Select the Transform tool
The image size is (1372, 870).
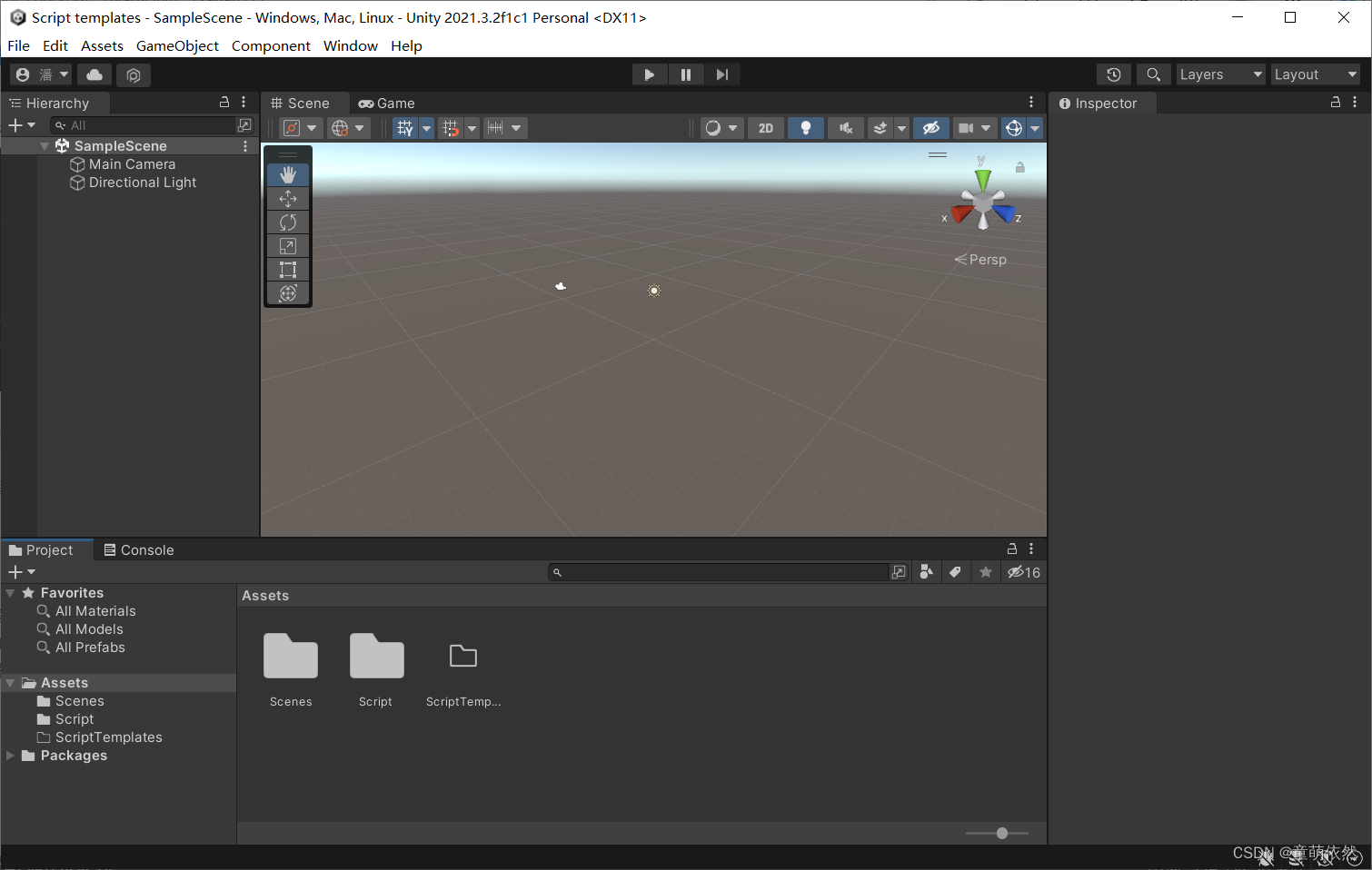coord(288,292)
